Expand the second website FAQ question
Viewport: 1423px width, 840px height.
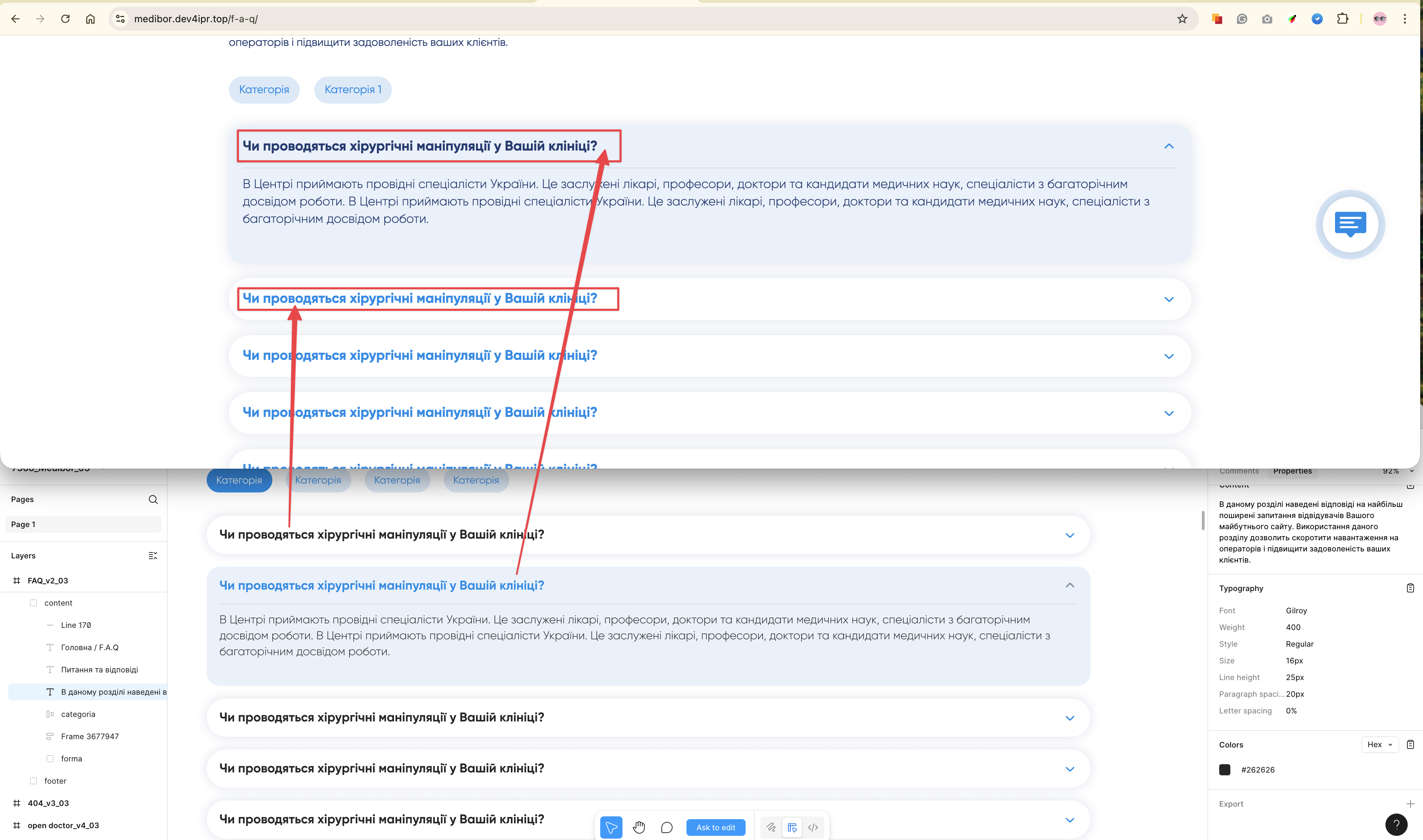(x=1169, y=299)
